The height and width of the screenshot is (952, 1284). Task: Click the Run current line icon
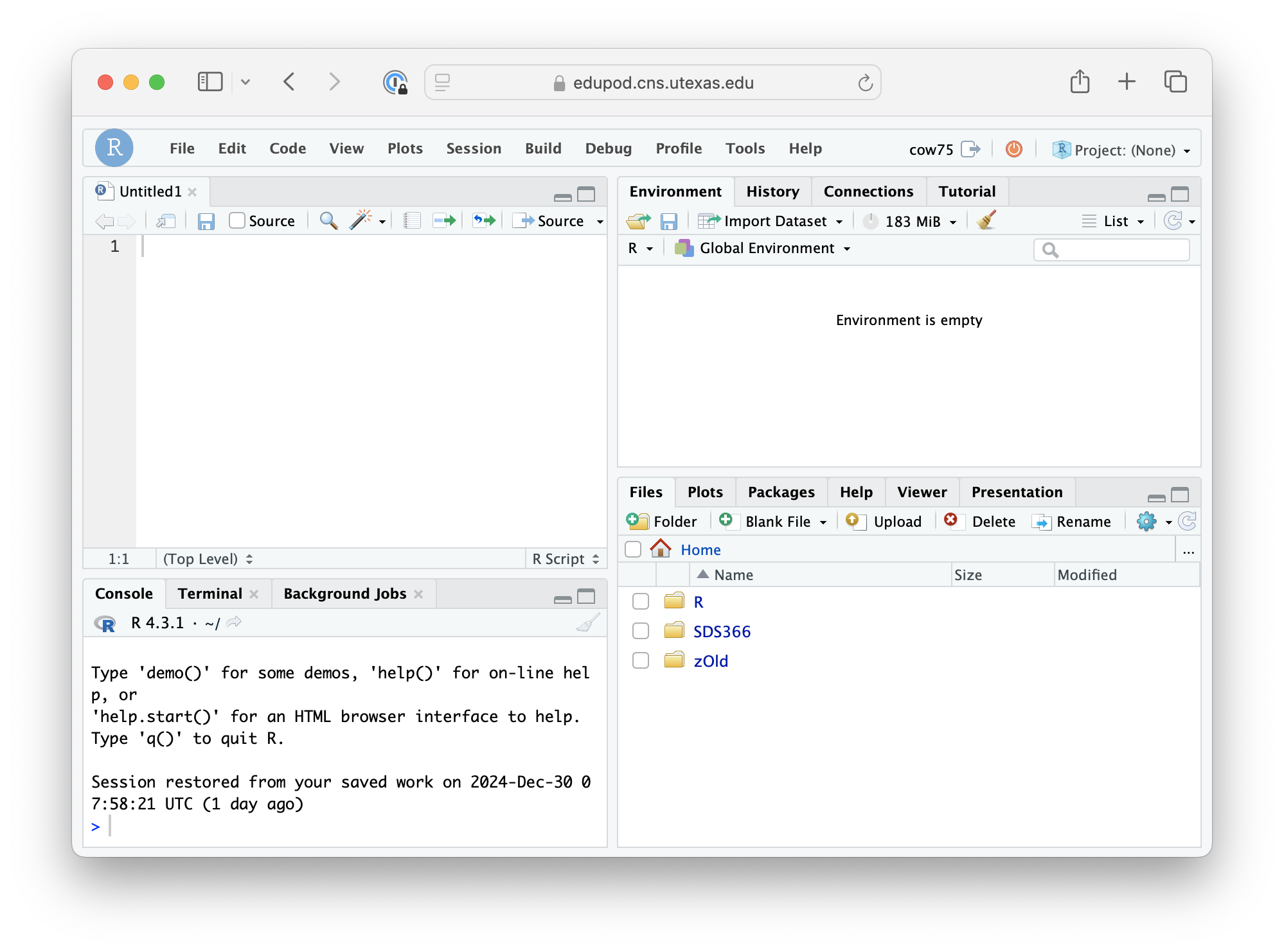click(444, 221)
